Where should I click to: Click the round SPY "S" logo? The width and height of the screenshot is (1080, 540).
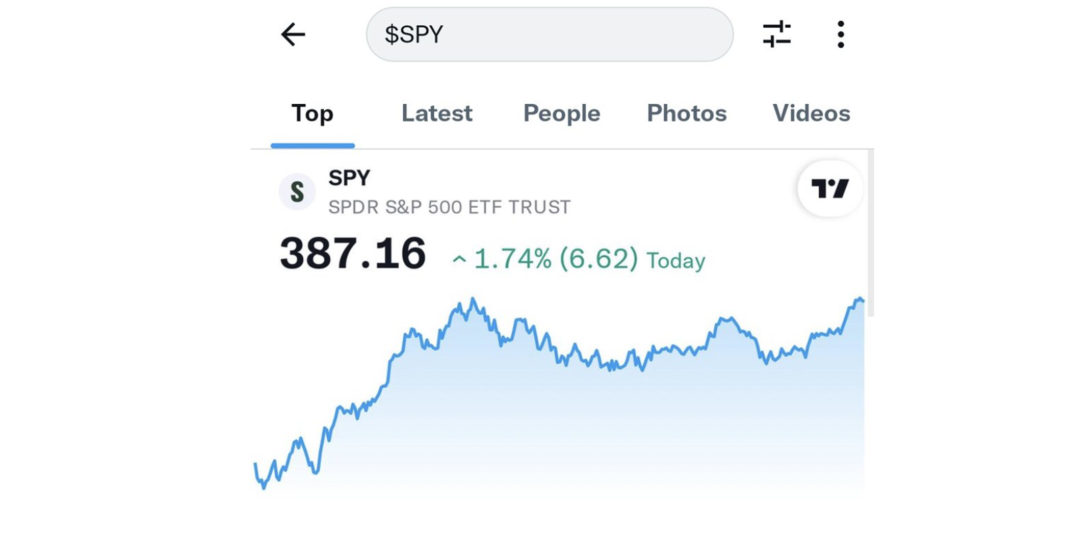tap(297, 191)
